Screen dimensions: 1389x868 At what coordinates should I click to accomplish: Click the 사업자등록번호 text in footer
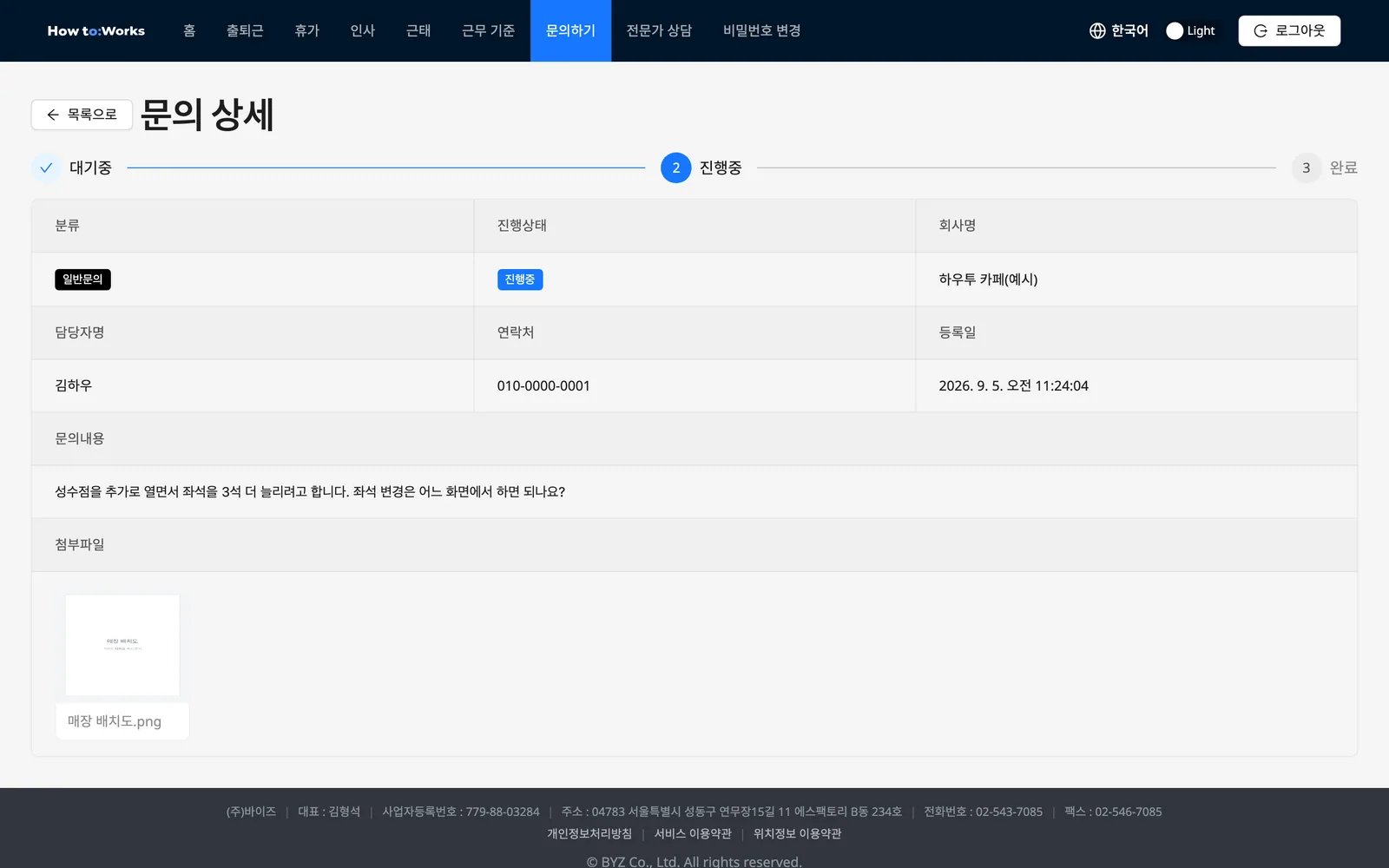pos(461,812)
